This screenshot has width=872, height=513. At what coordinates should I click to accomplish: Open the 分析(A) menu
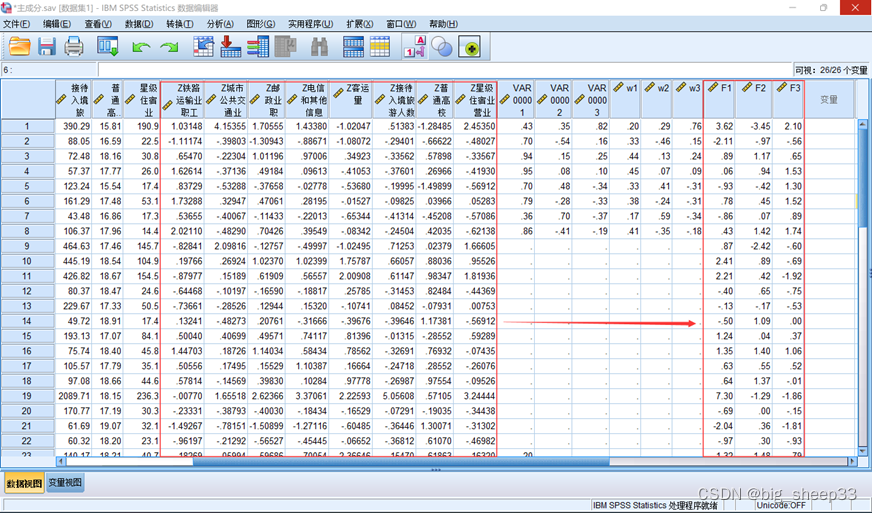coord(220,24)
